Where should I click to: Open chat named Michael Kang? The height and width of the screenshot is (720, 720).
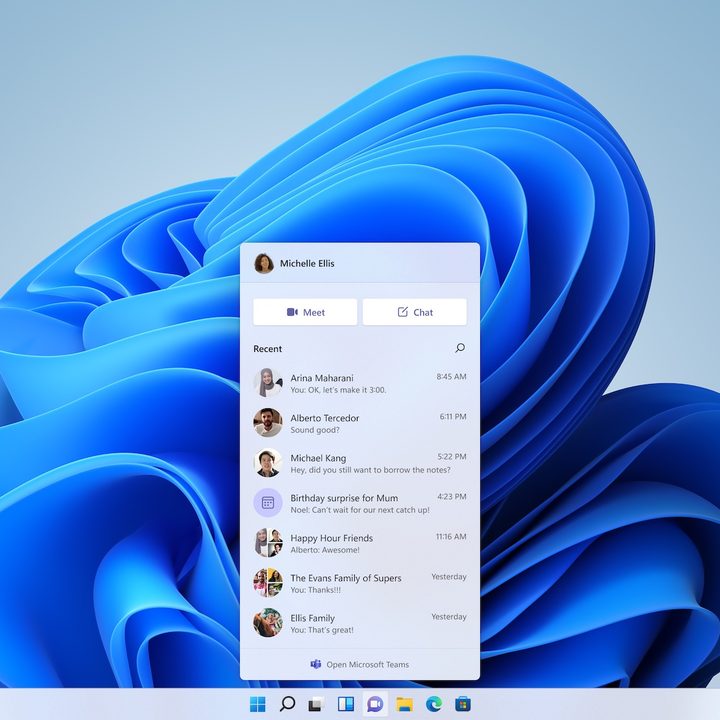[x=318, y=458]
